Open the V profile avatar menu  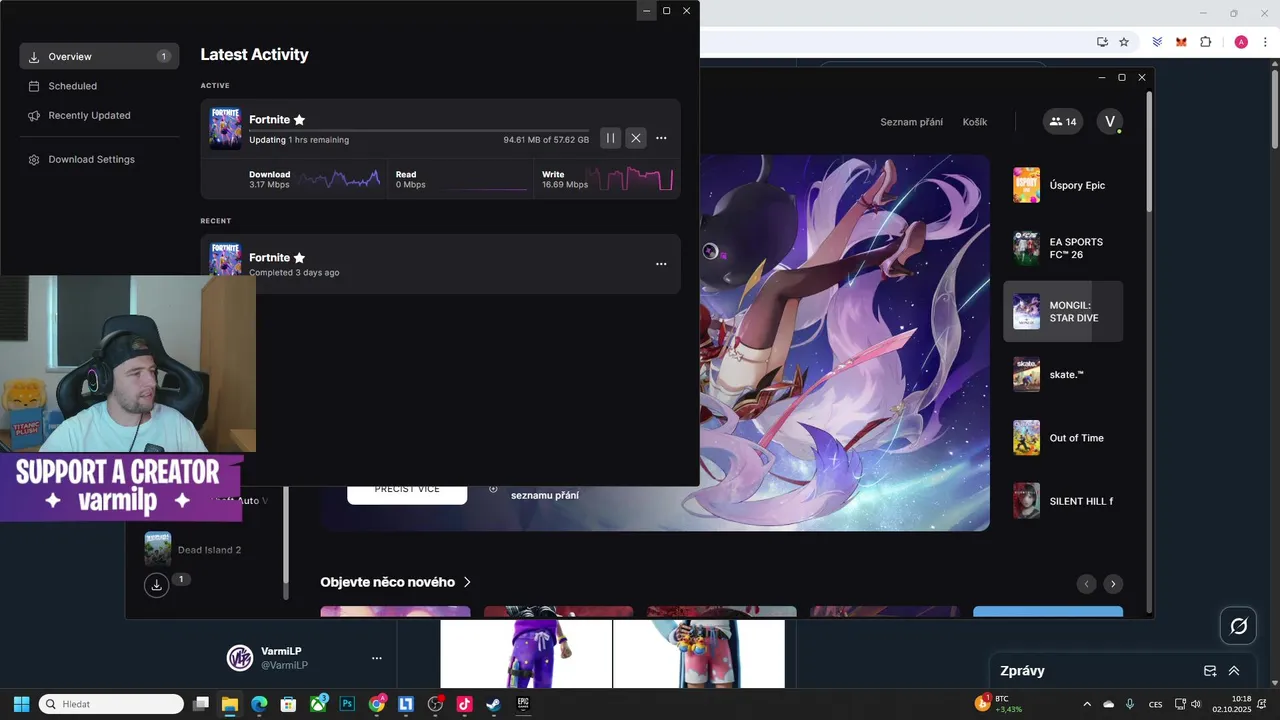pyautogui.click(x=1109, y=122)
